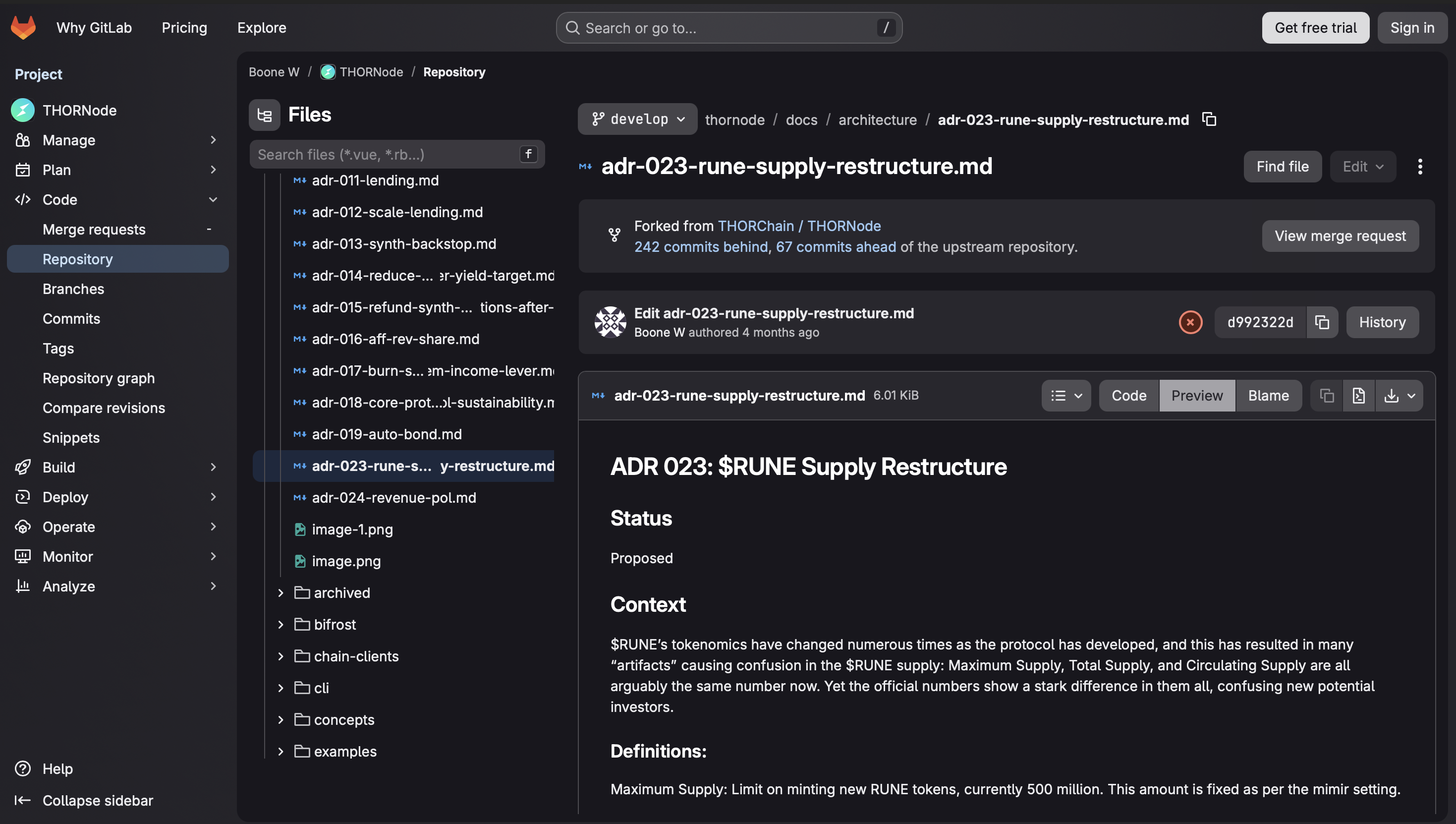1456x824 pixels.
Task: Open the Edit dropdown button
Action: point(1363,167)
